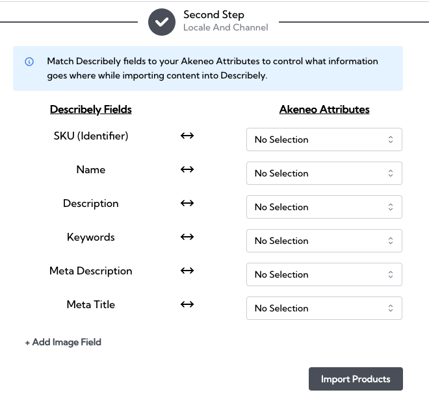
Task: Click the Import Products button
Action: point(356,379)
